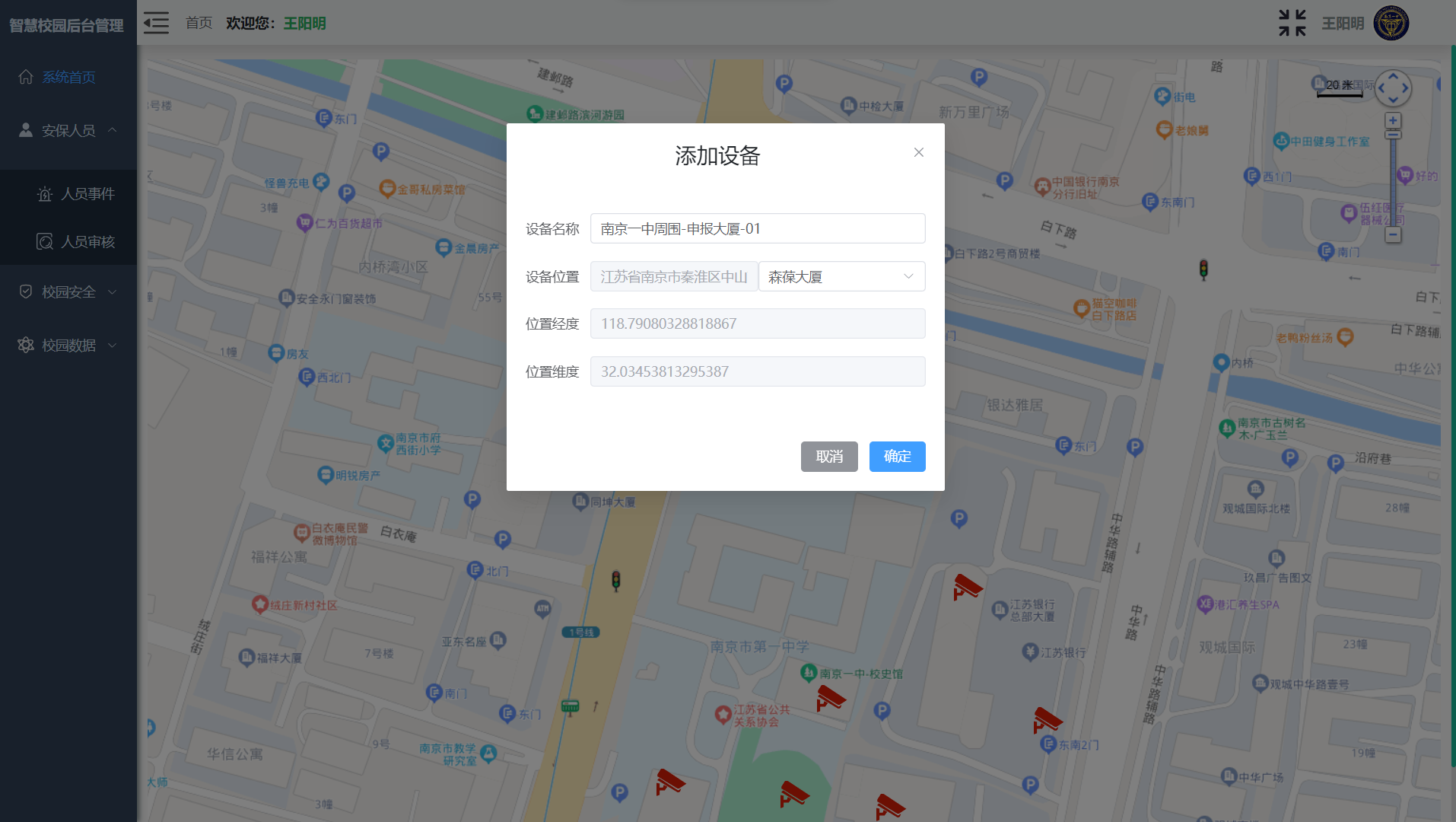Image resolution: width=1456 pixels, height=822 pixels.
Task: Click the shield icon beside 校园安全
Action: click(x=26, y=292)
